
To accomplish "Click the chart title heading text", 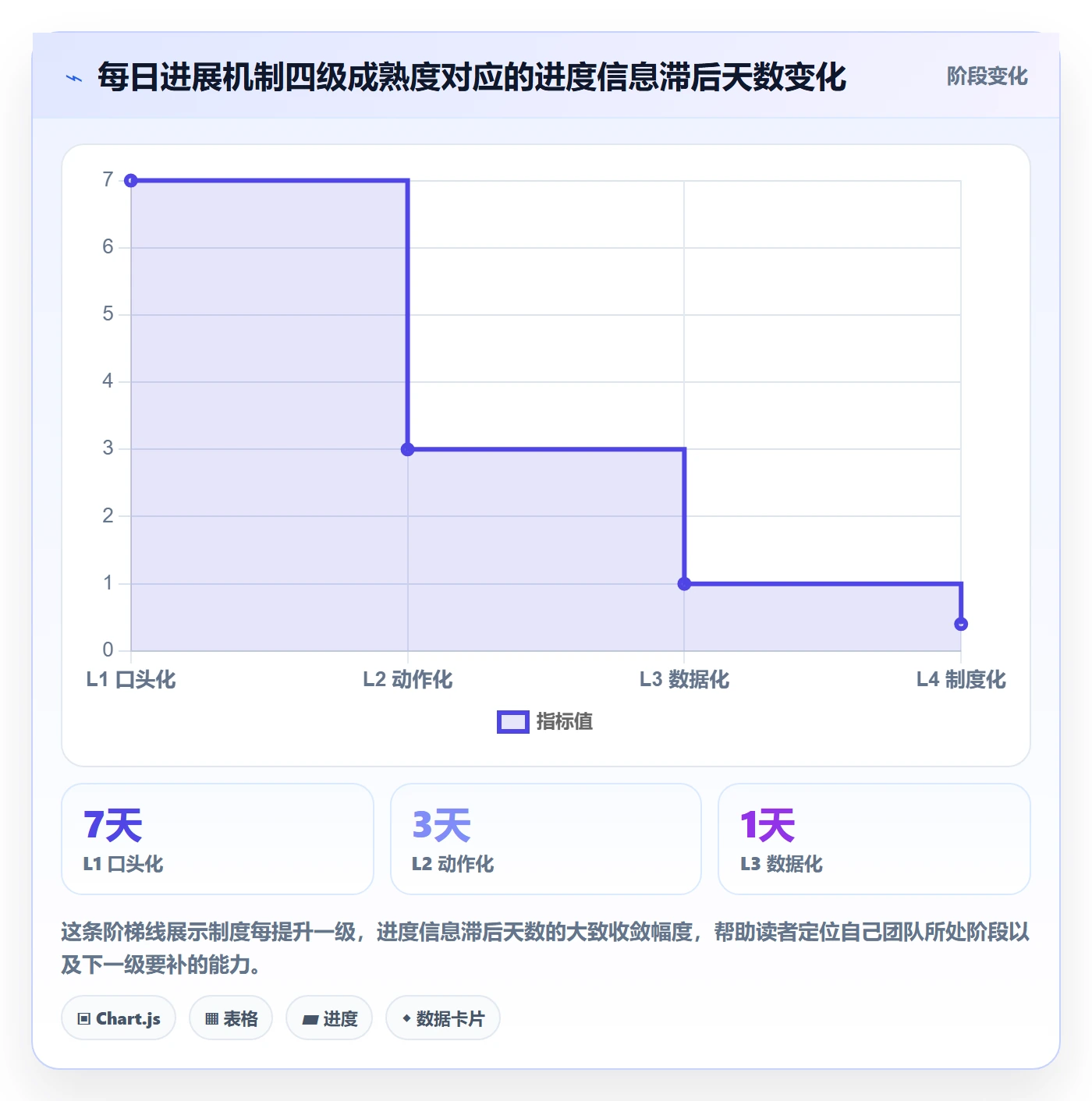I will click(x=472, y=77).
